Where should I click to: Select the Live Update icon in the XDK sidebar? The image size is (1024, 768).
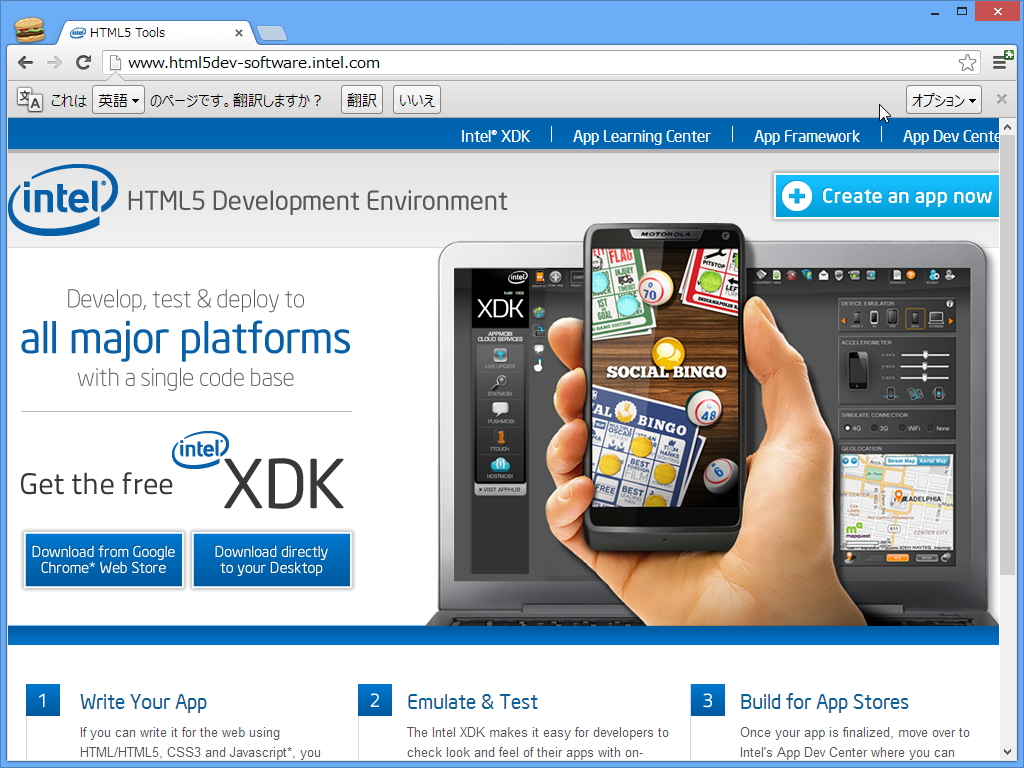(500, 354)
